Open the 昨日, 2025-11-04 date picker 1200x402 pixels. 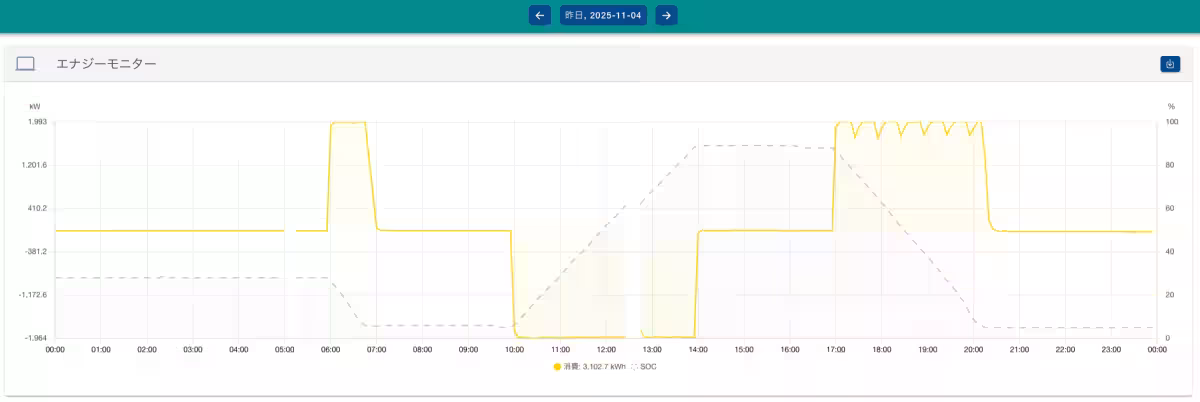pyautogui.click(x=603, y=15)
